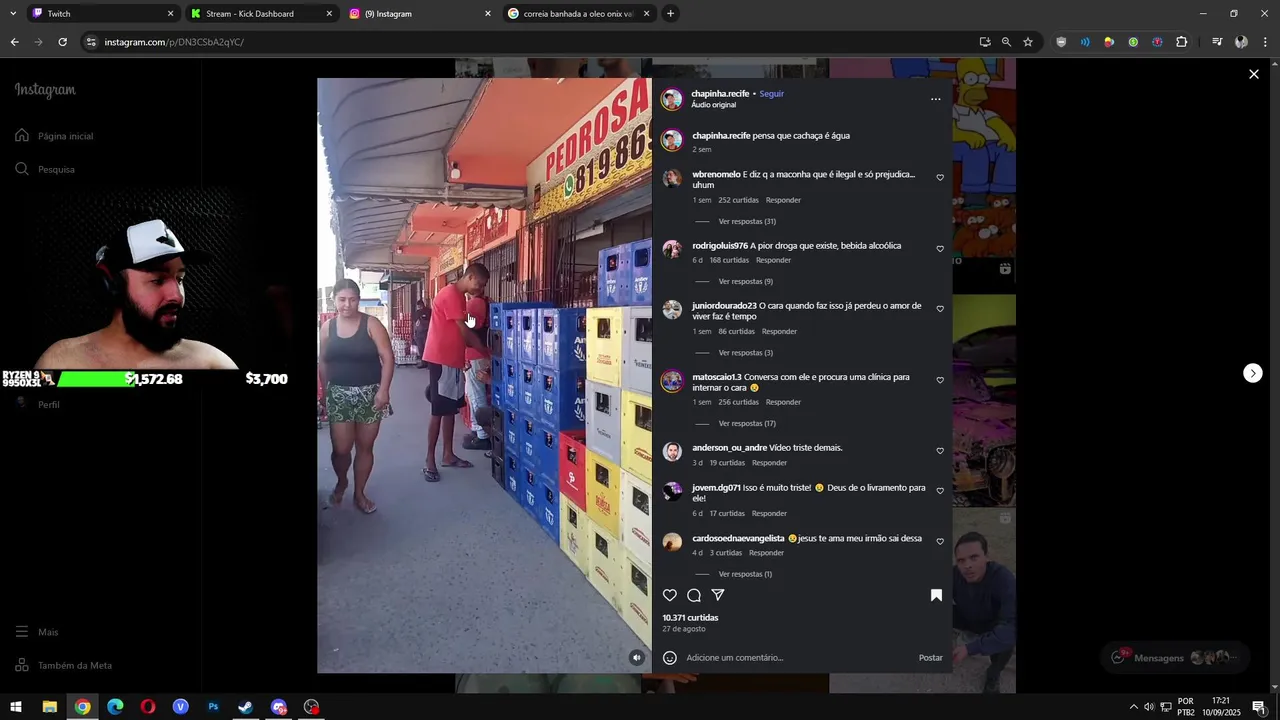Reply to wbrenomelo's comment

[783, 200]
